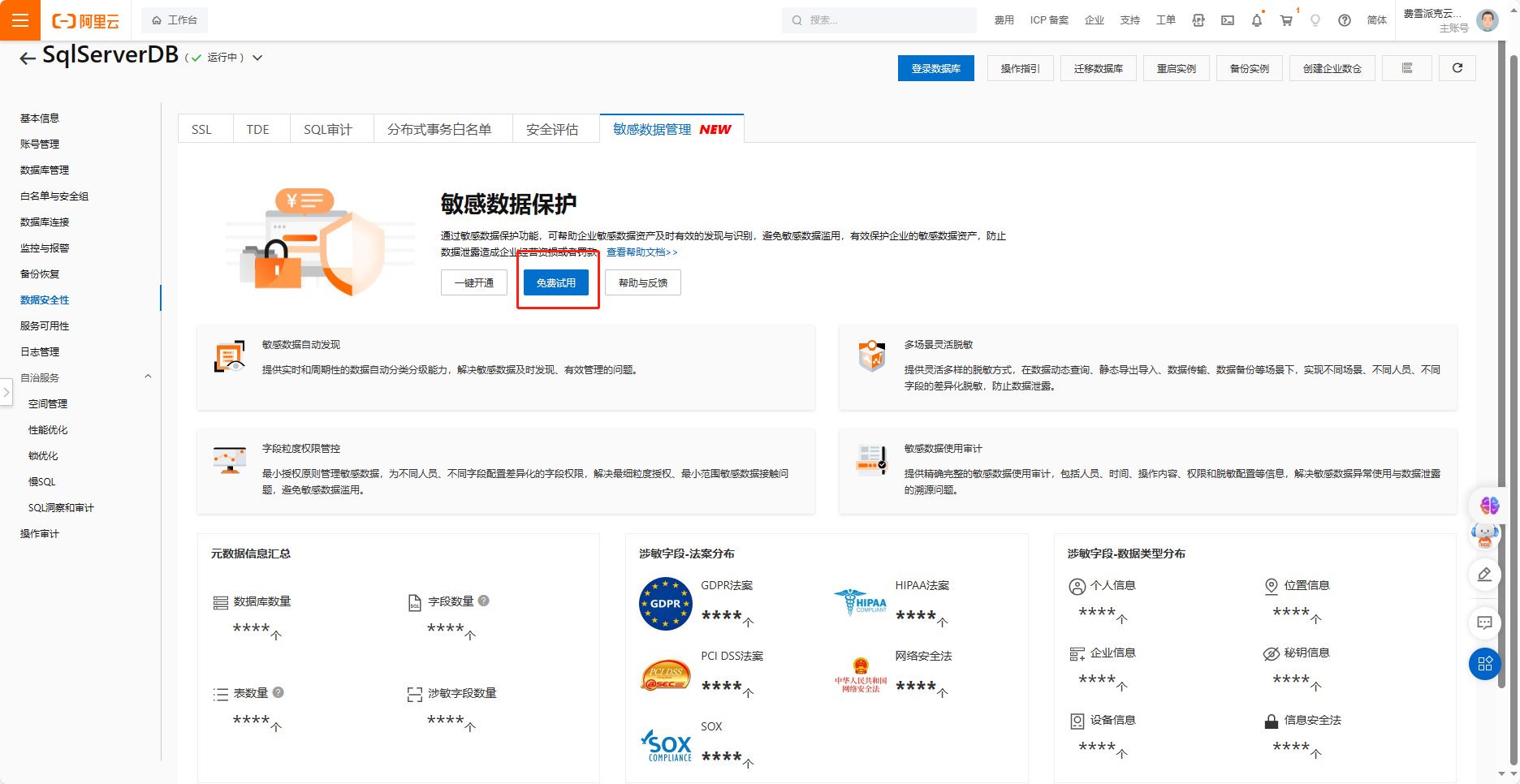This screenshot has height=784, width=1520.
Task: Click the user avatar picture
Action: 1488,20
